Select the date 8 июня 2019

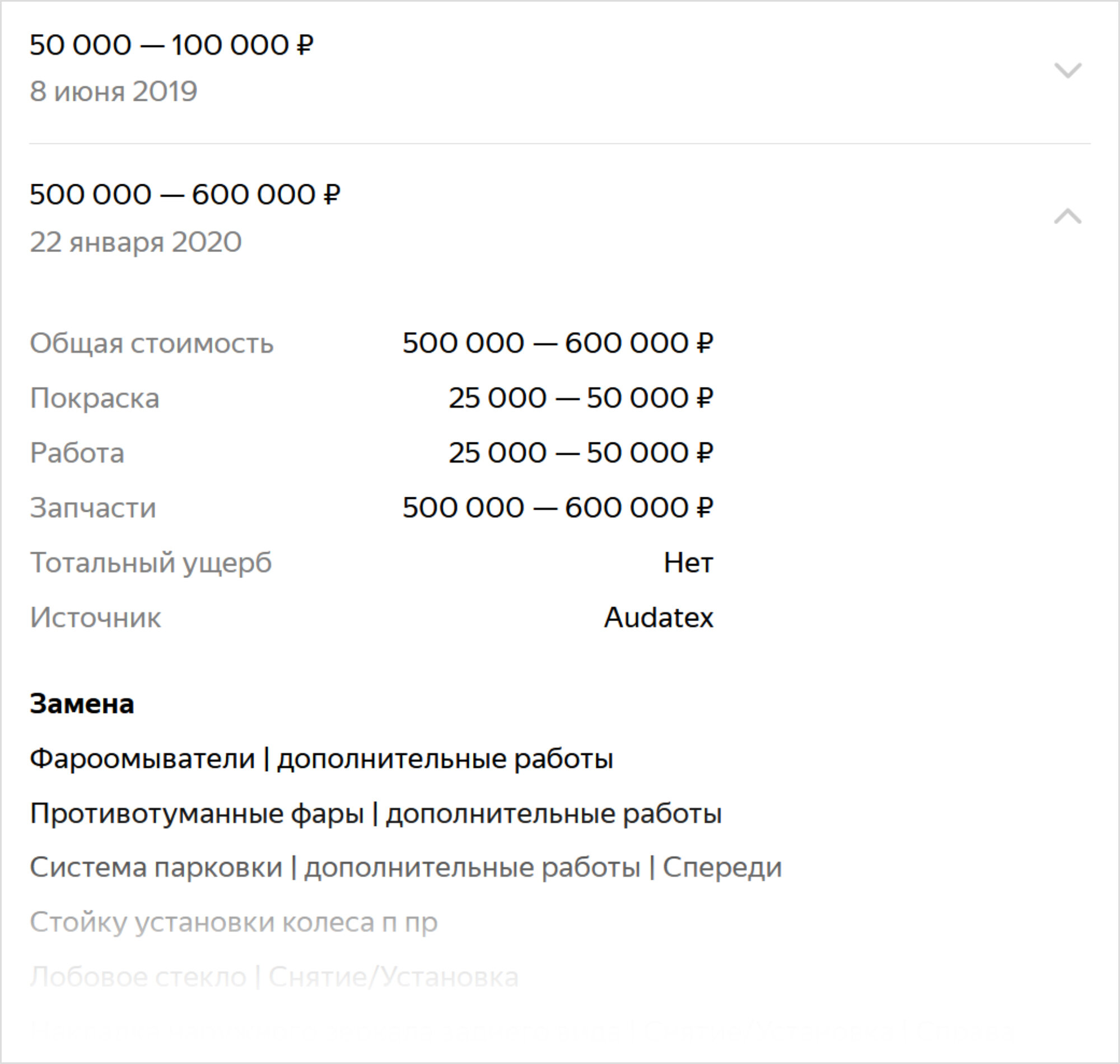pos(114,91)
